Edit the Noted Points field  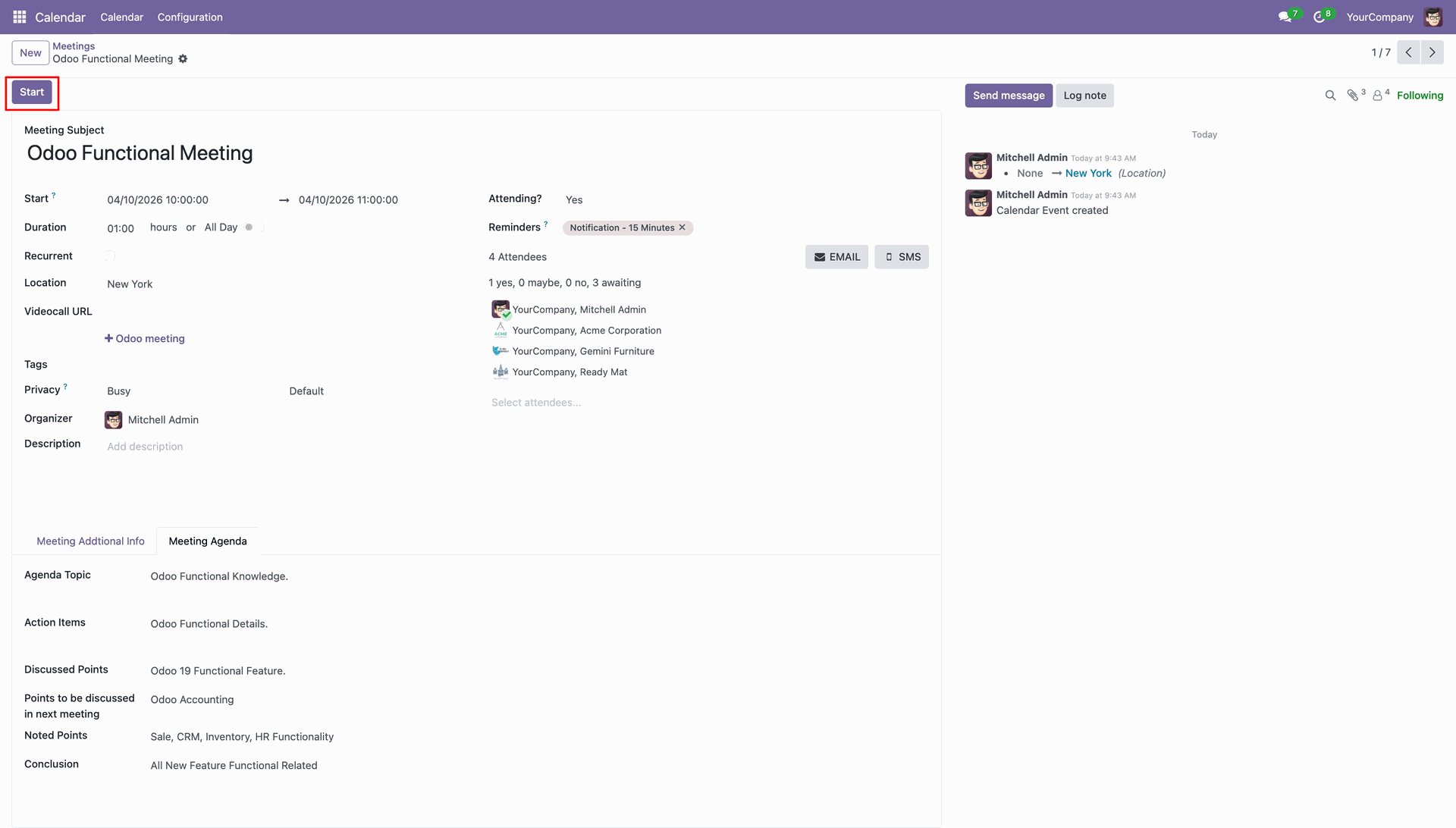point(538,737)
